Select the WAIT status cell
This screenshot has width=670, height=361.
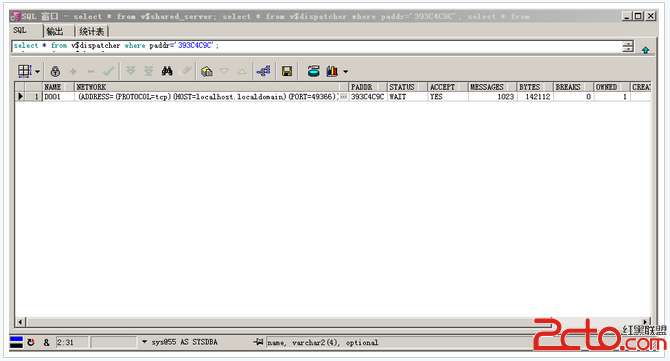[x=407, y=97]
